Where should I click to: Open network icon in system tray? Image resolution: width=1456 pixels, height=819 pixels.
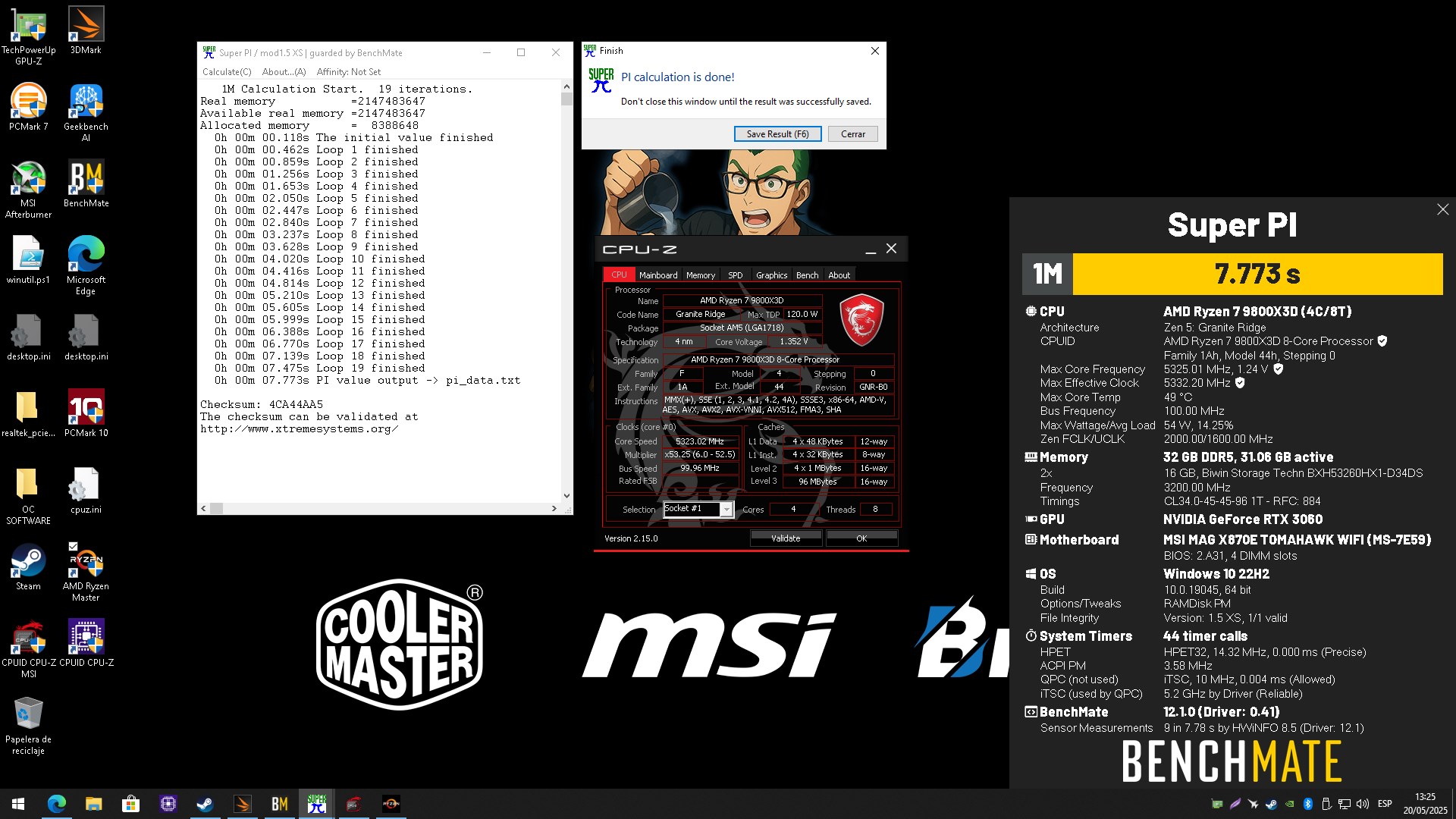pyautogui.click(x=1345, y=804)
